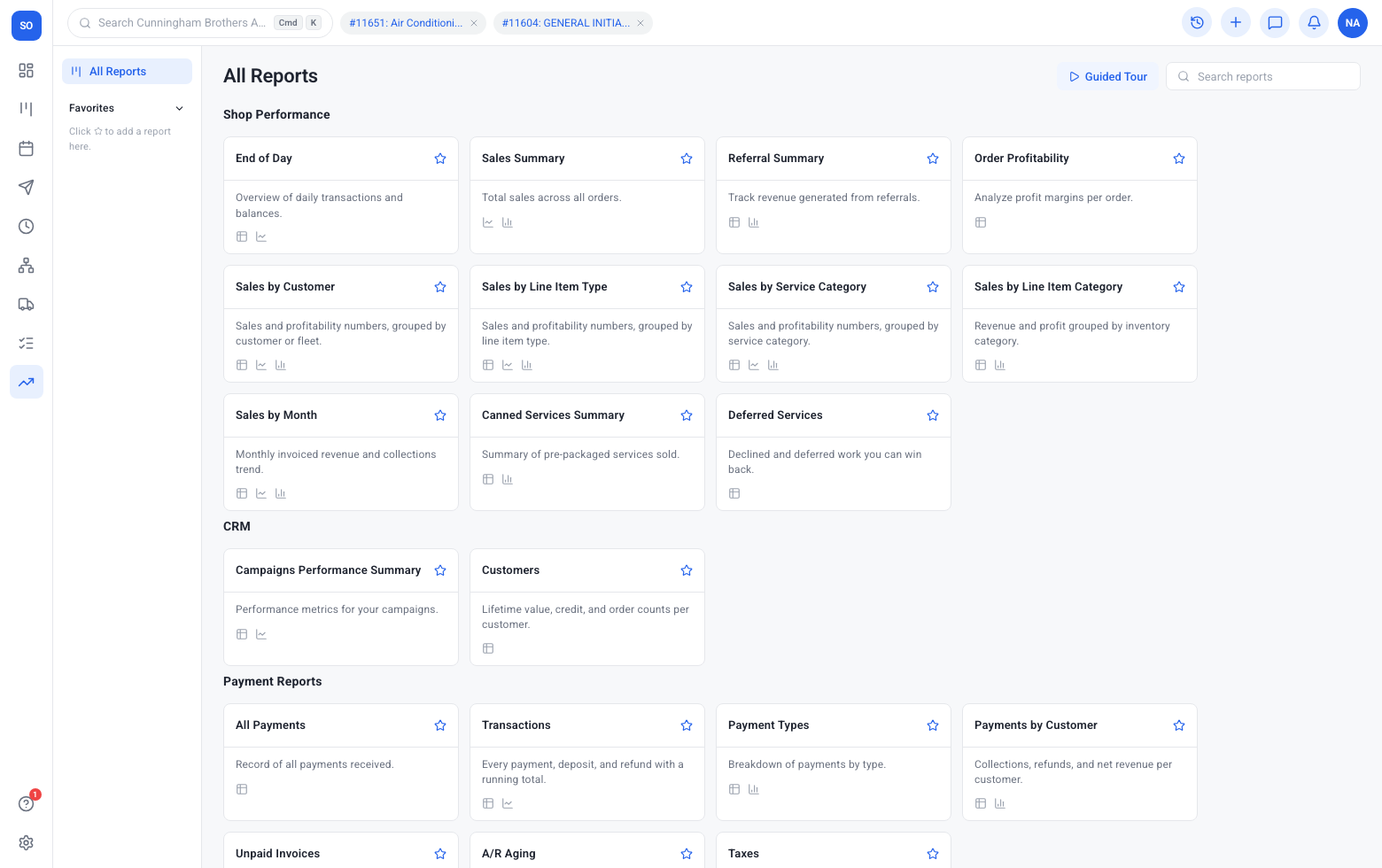
Task: Favorite the A/R Aging report
Action: [687, 854]
